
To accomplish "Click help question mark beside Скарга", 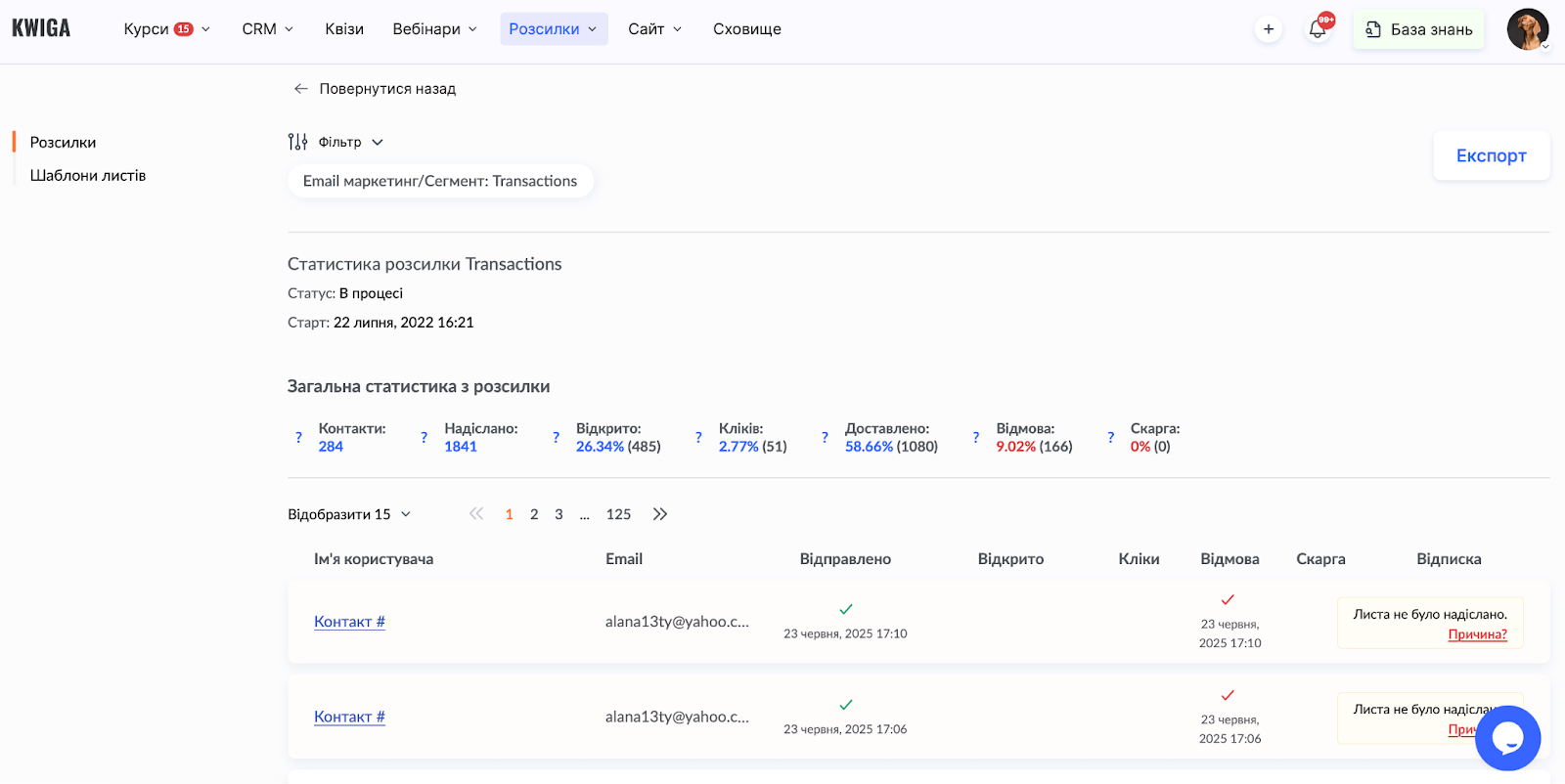I will pyautogui.click(x=1110, y=438).
